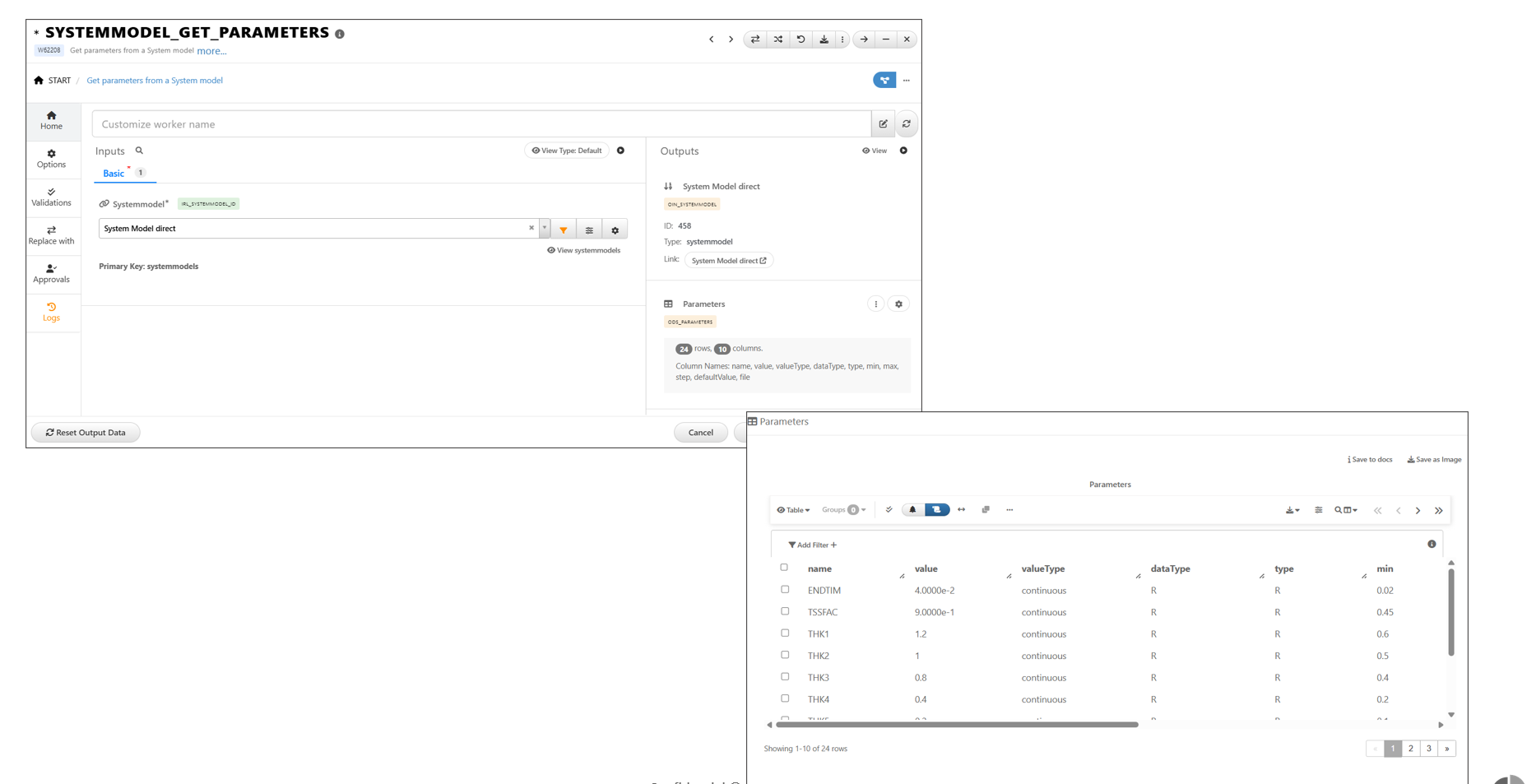Open the blue workflow graph button
1536x784 pixels.
pos(884,81)
